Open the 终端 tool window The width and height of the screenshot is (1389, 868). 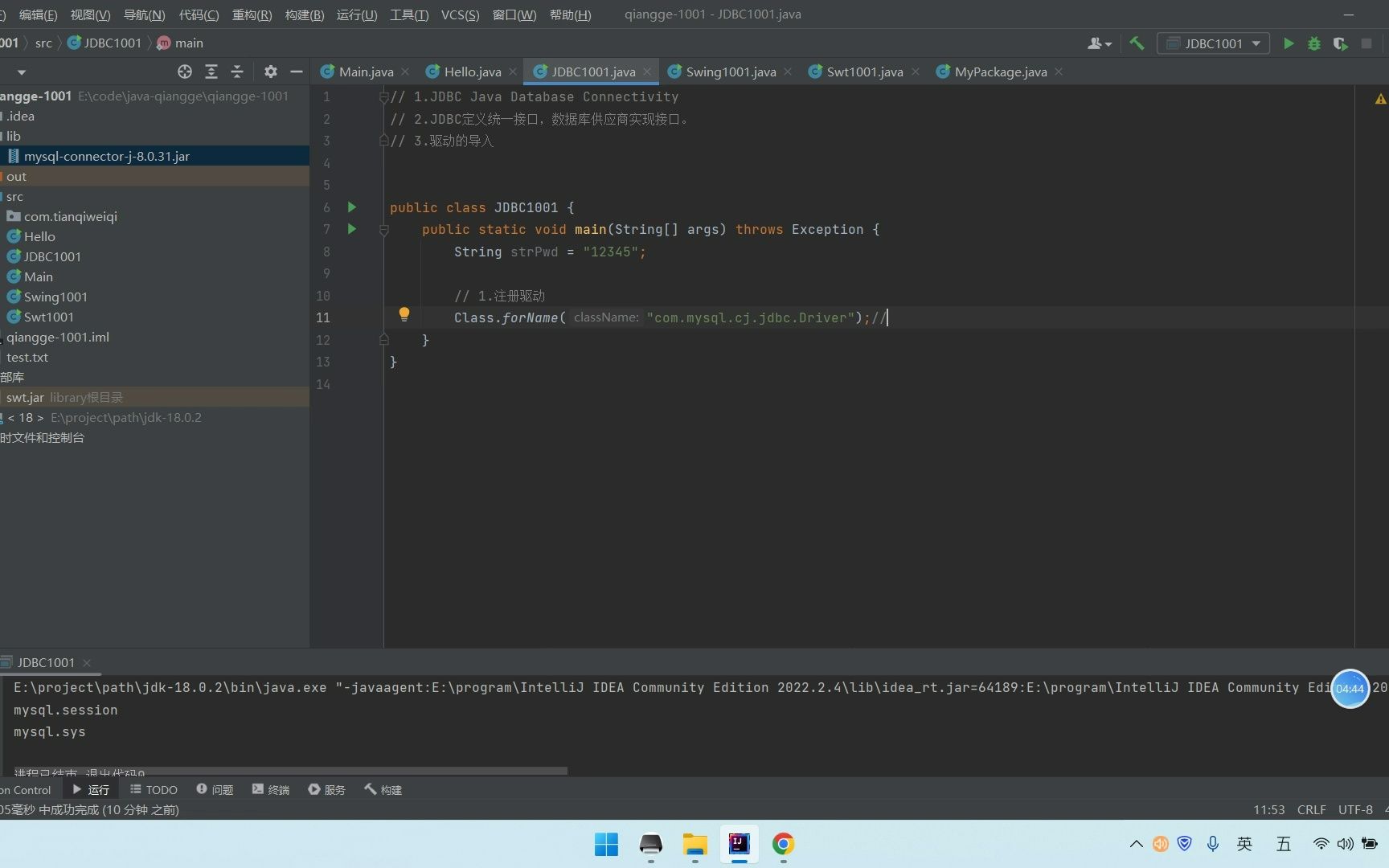click(x=271, y=790)
